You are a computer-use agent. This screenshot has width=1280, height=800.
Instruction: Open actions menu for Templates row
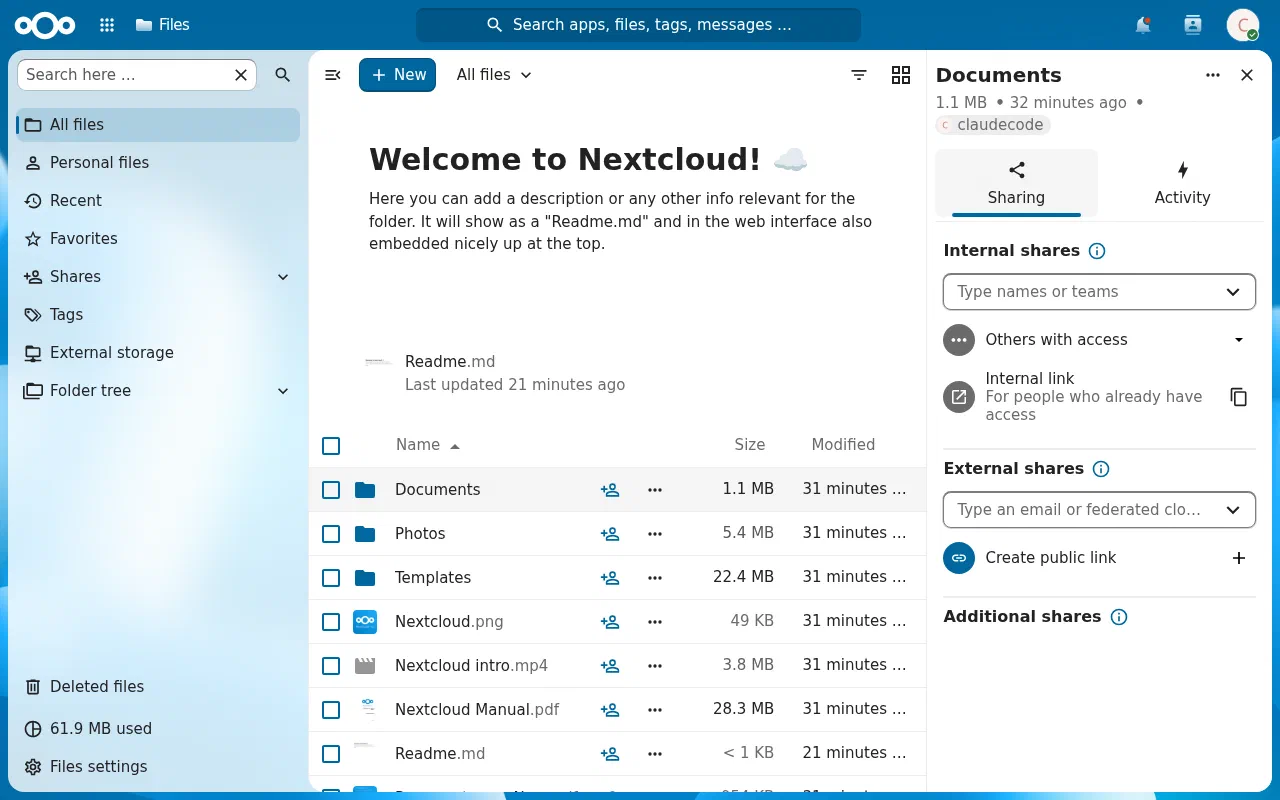click(x=655, y=578)
